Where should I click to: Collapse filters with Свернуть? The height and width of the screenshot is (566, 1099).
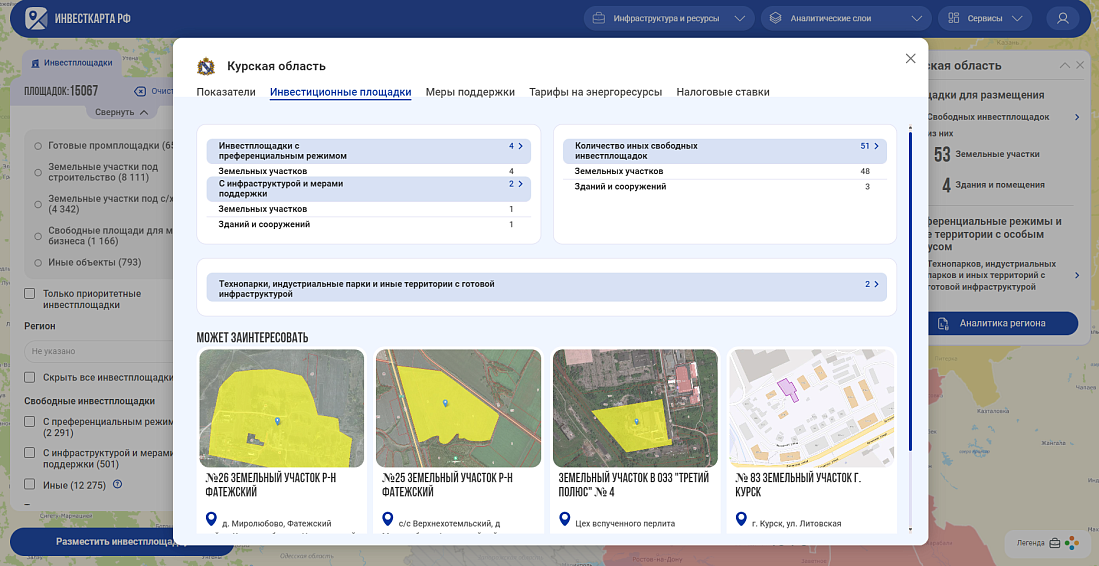pyautogui.click(x=122, y=112)
